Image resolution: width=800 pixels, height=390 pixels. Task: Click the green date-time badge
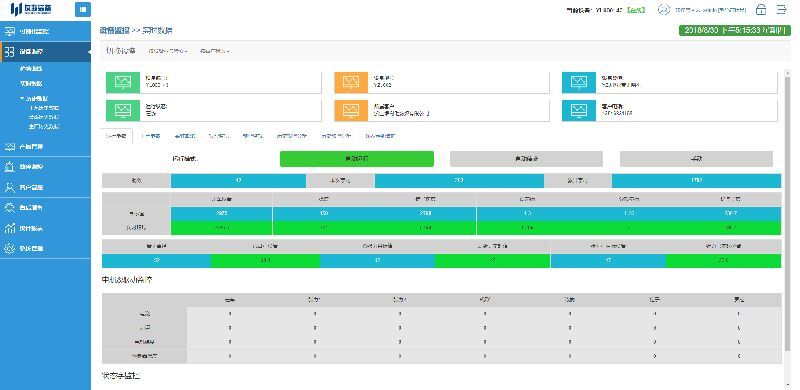(x=734, y=30)
